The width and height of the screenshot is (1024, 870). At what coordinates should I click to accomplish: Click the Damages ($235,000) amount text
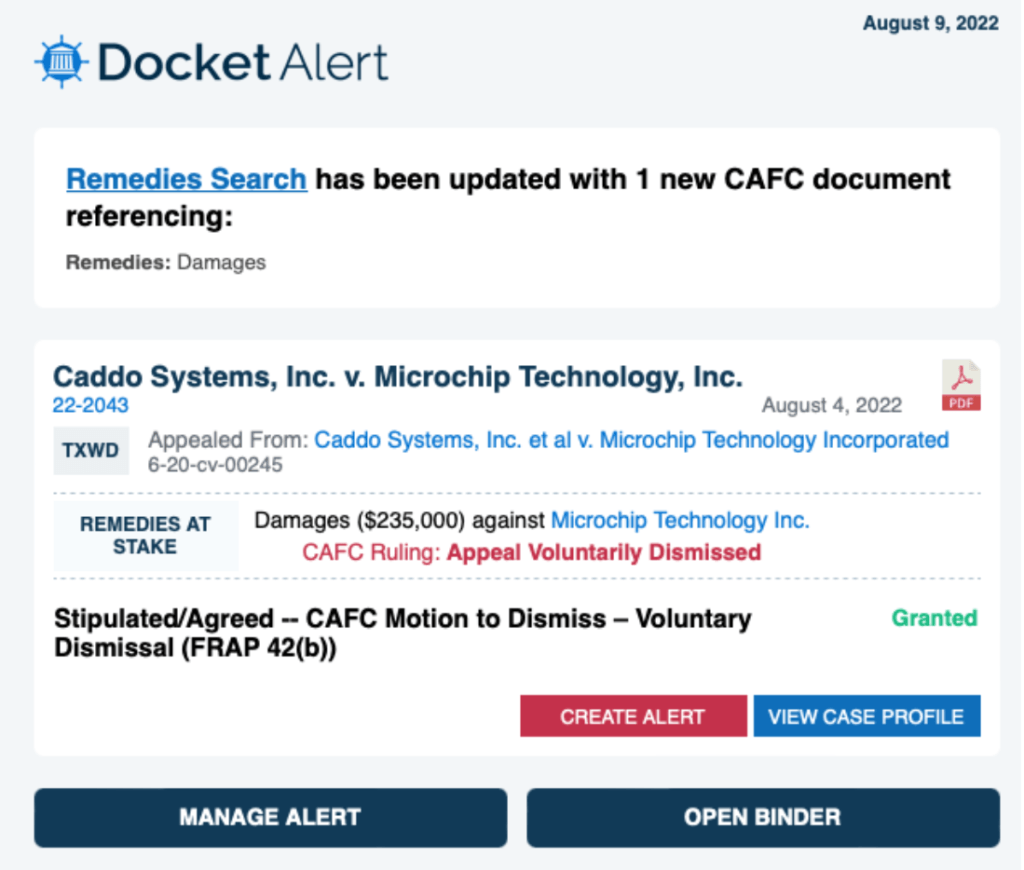[x=359, y=520]
